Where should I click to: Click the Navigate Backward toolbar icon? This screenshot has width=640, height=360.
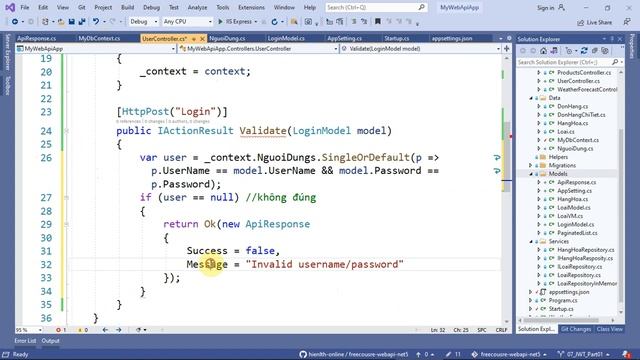15,22
